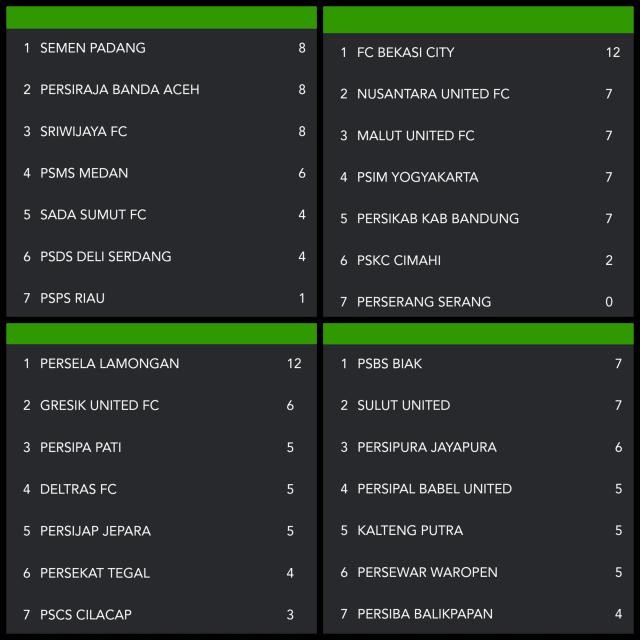
Task: Select the Perserang Serang bottom row
Action: click(478, 302)
